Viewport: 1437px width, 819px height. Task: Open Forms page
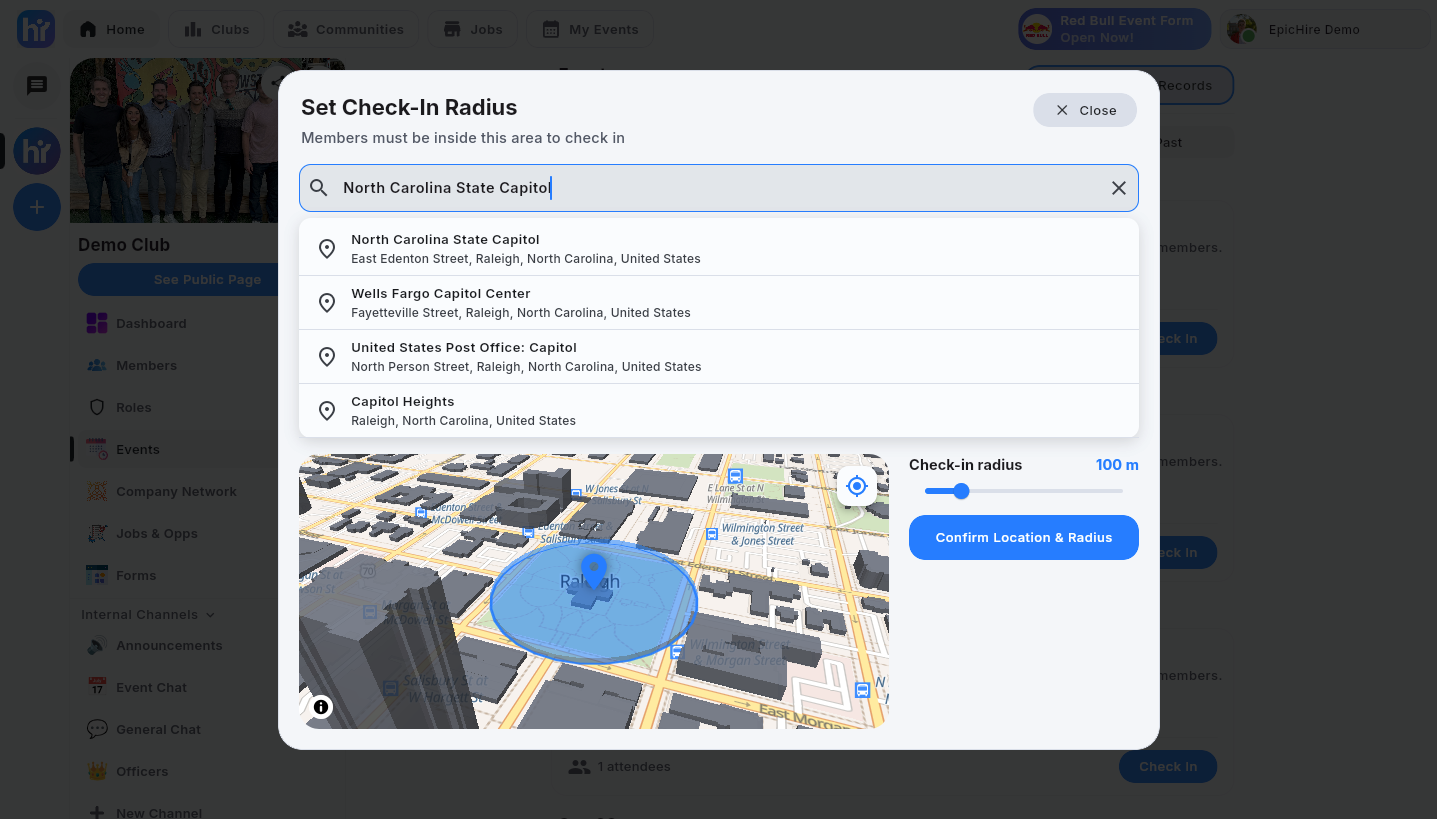pos(136,575)
